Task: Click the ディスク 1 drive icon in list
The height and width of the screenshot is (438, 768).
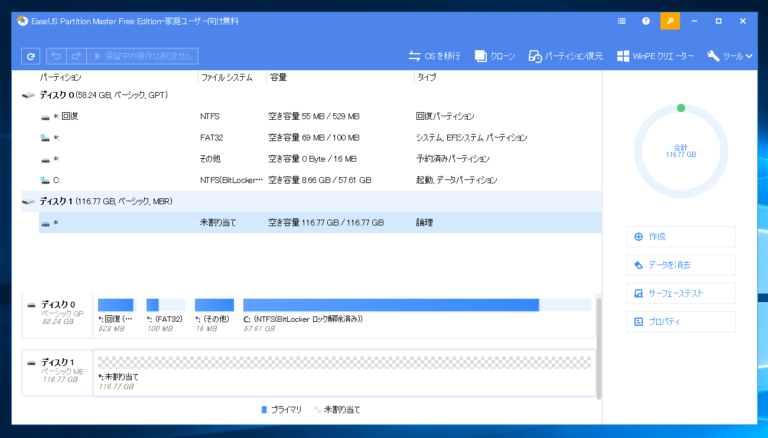Action: click(28, 201)
